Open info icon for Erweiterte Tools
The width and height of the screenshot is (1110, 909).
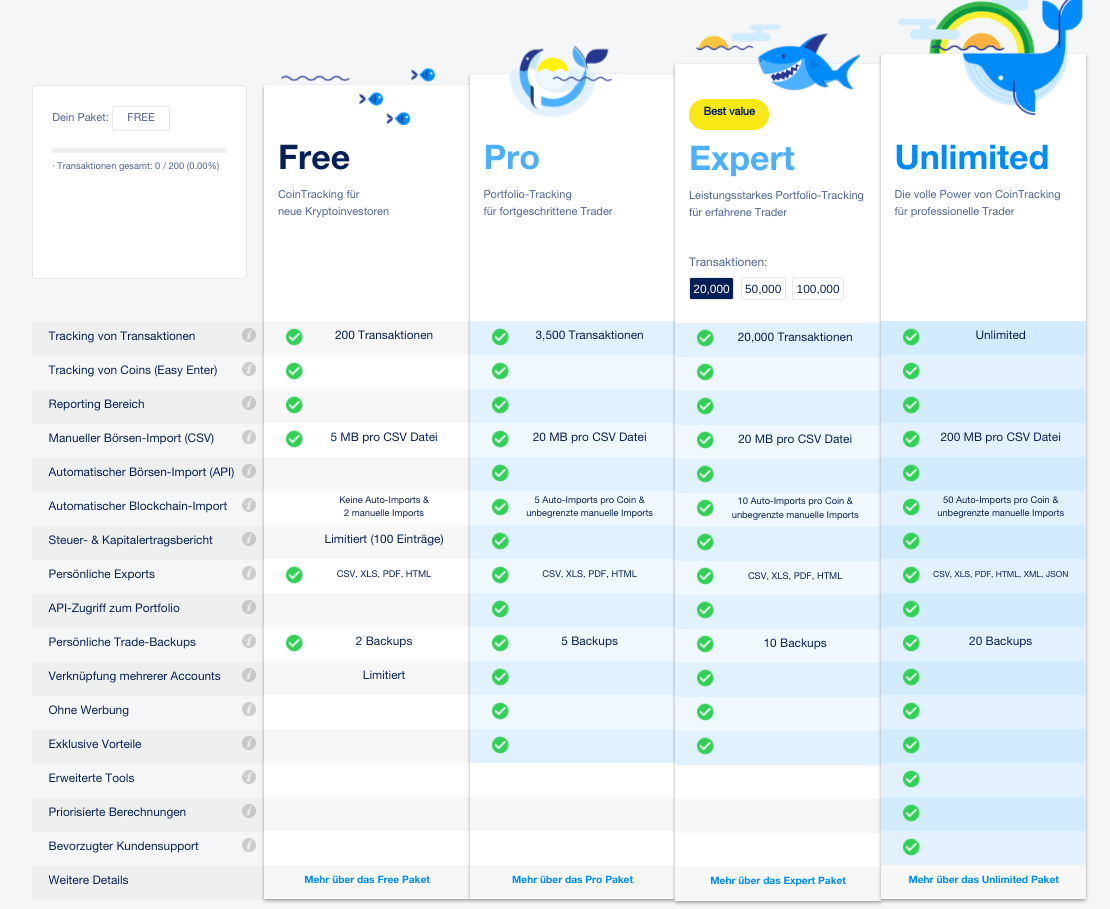[x=248, y=777]
